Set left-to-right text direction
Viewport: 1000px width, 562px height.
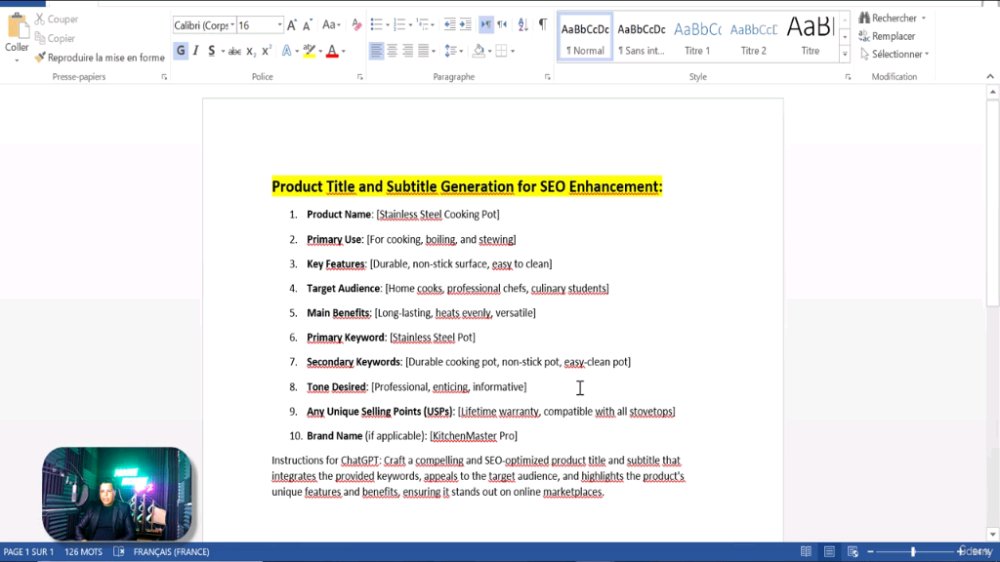point(486,25)
